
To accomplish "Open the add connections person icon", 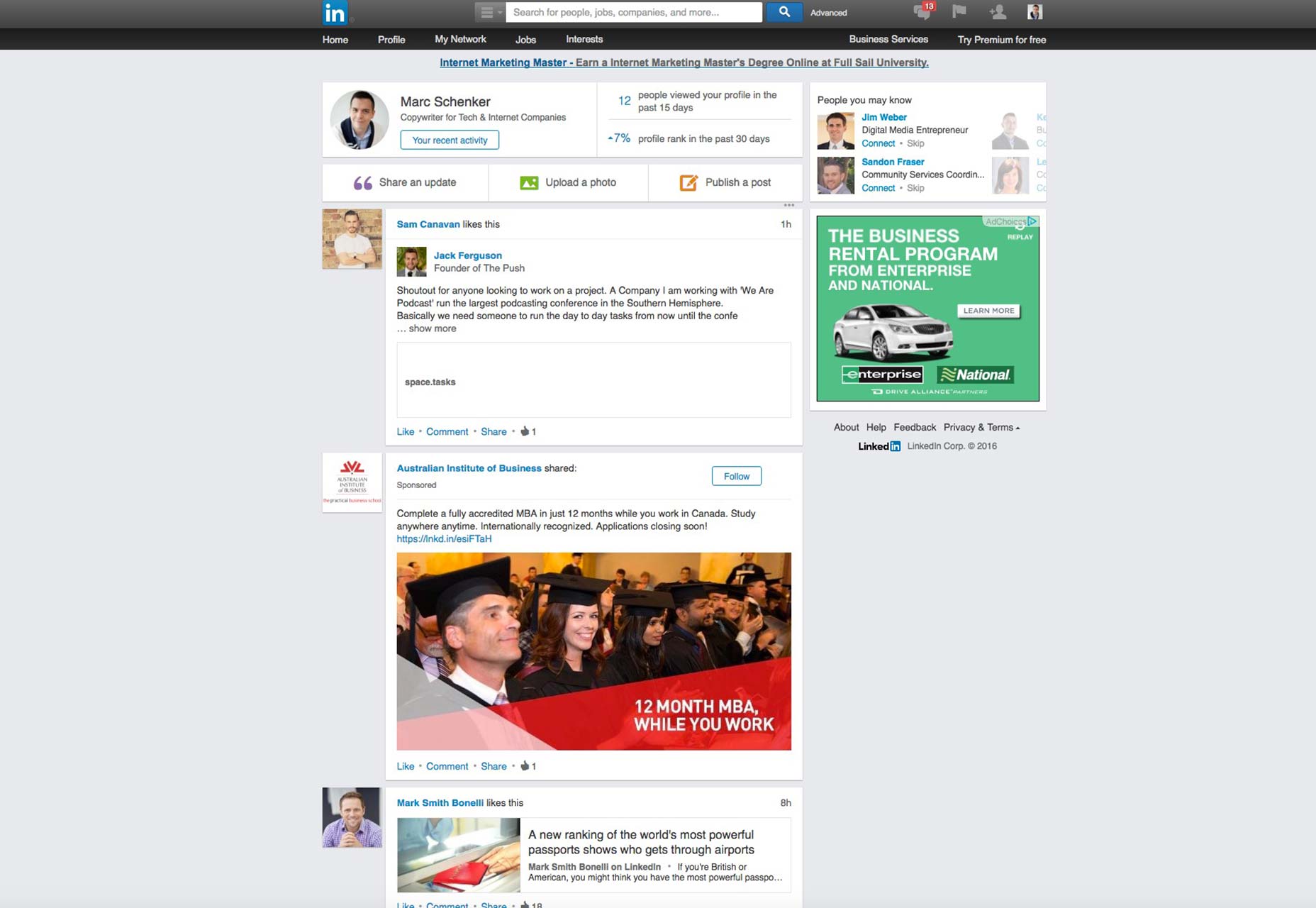I will point(997,11).
